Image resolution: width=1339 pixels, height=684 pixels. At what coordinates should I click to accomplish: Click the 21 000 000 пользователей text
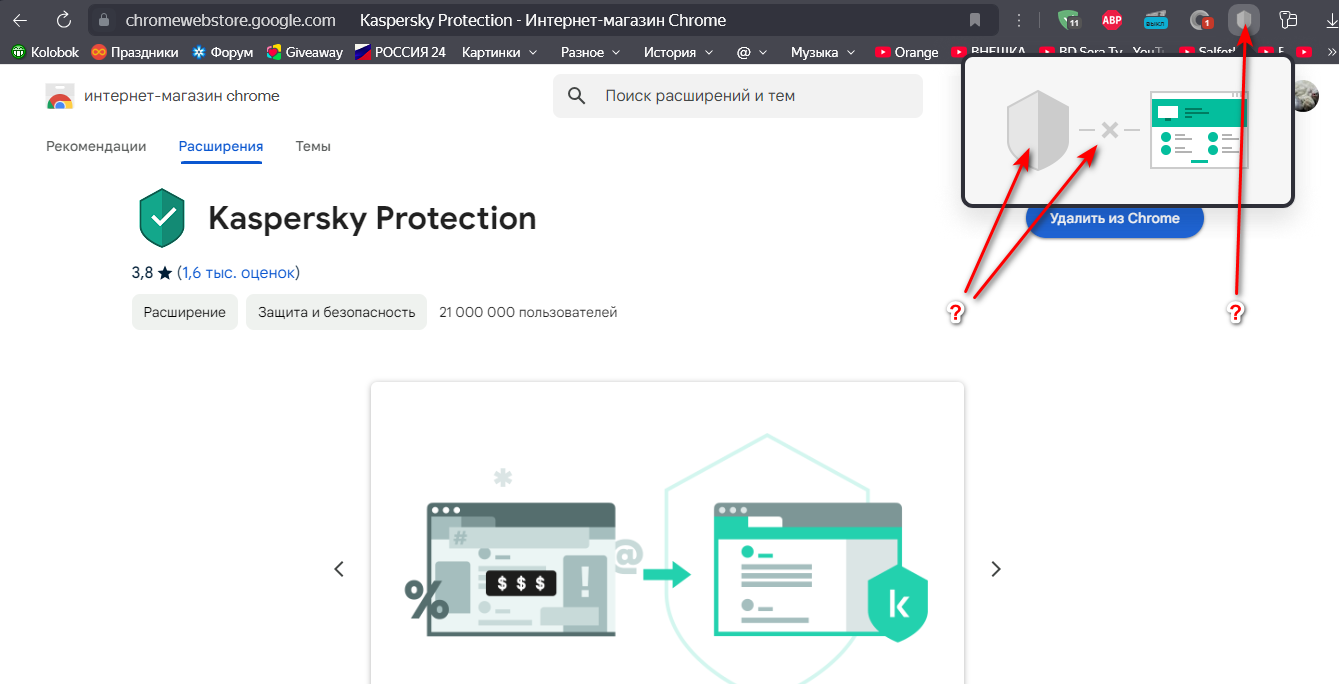[528, 312]
